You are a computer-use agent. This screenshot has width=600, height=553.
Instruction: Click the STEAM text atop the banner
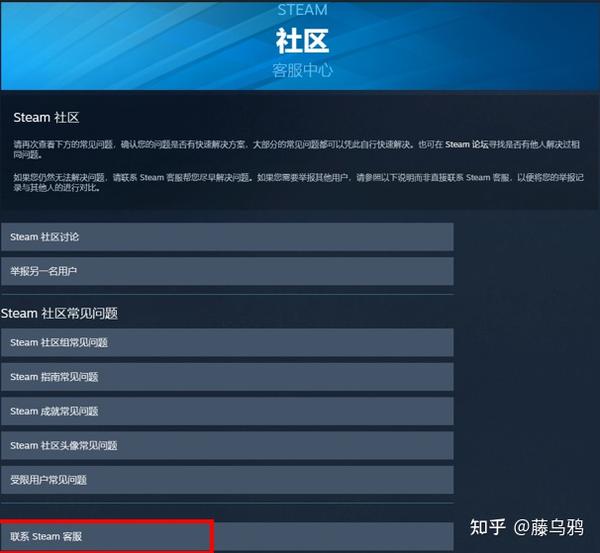[302, 10]
